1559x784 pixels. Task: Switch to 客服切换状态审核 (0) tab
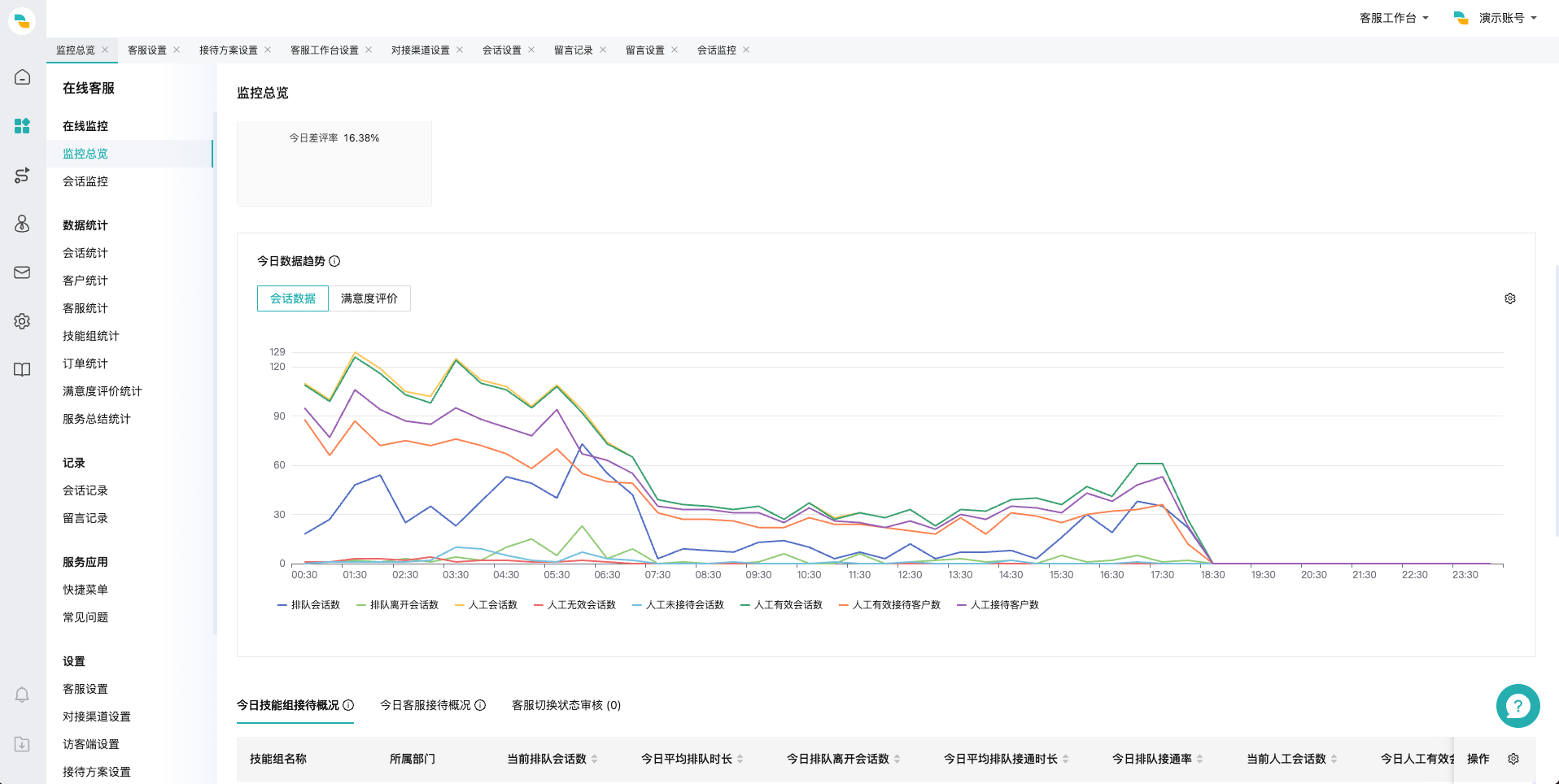[x=566, y=705]
